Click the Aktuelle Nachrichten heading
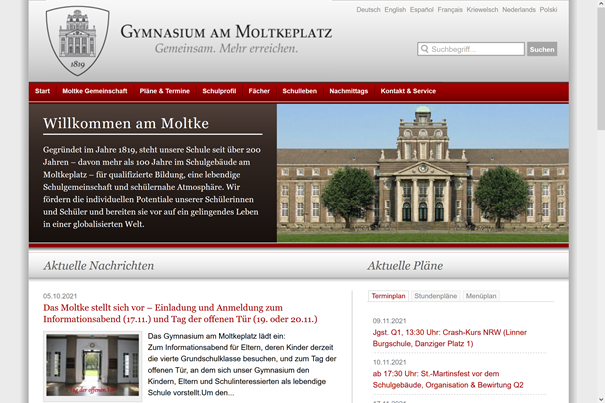Viewport: 605px width, 403px height. [99, 266]
